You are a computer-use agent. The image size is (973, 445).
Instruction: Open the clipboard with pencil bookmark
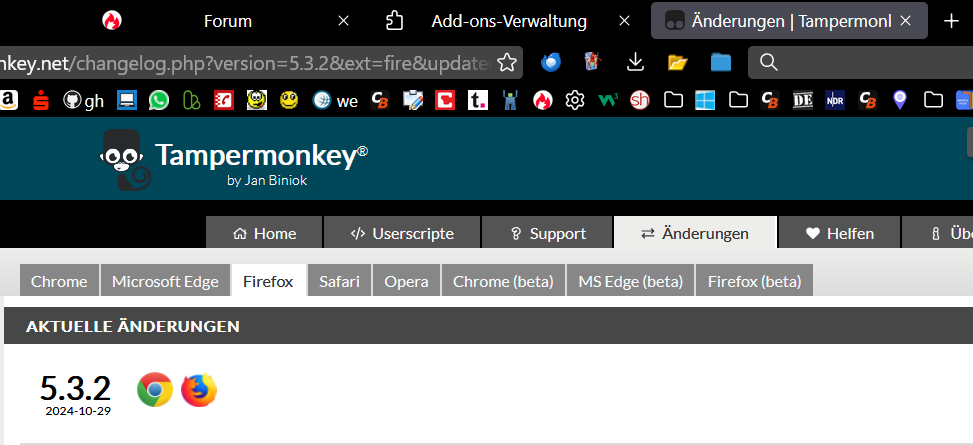(x=413, y=100)
